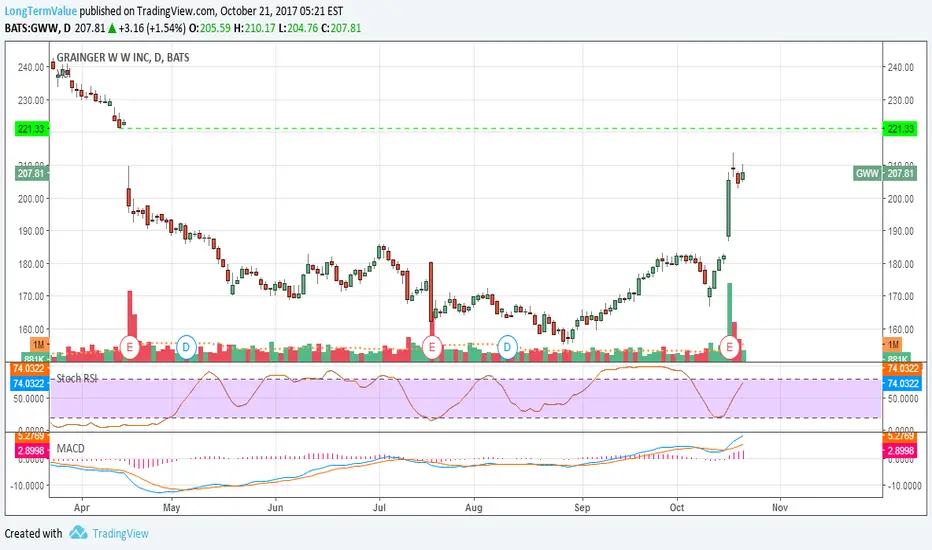Click the May dividend D marker

tap(186, 347)
